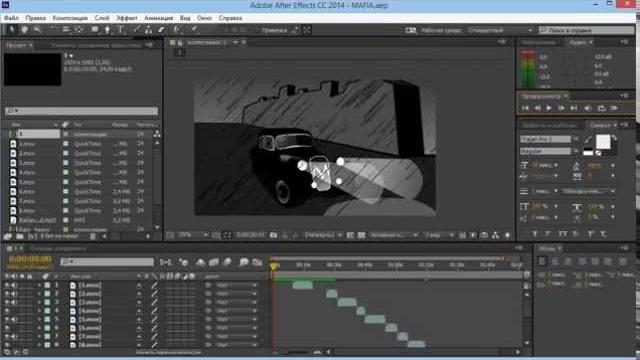The width and height of the screenshot is (640, 360).
Task: Open the Анимация menu
Action: coord(158,18)
